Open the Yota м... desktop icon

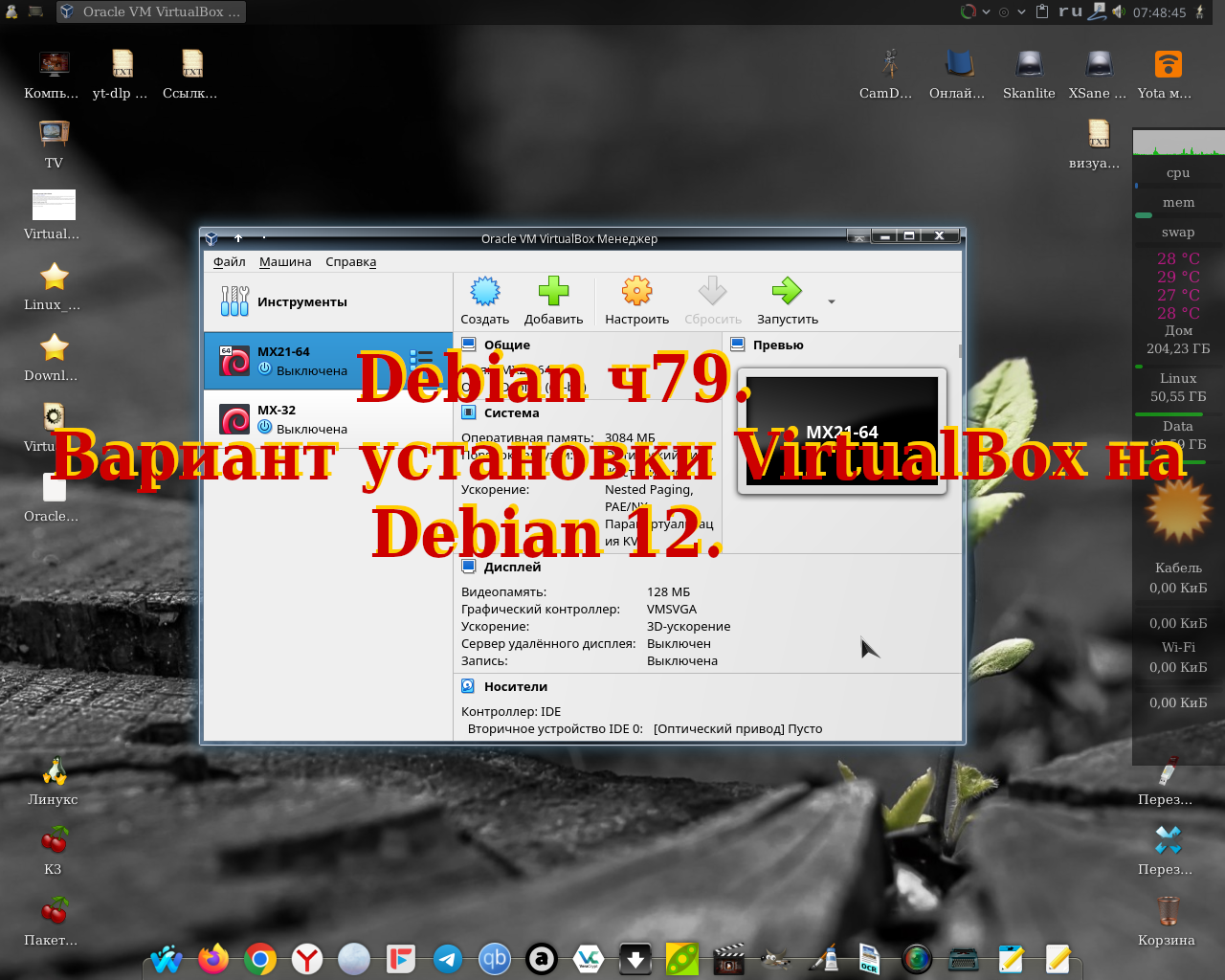click(1166, 75)
